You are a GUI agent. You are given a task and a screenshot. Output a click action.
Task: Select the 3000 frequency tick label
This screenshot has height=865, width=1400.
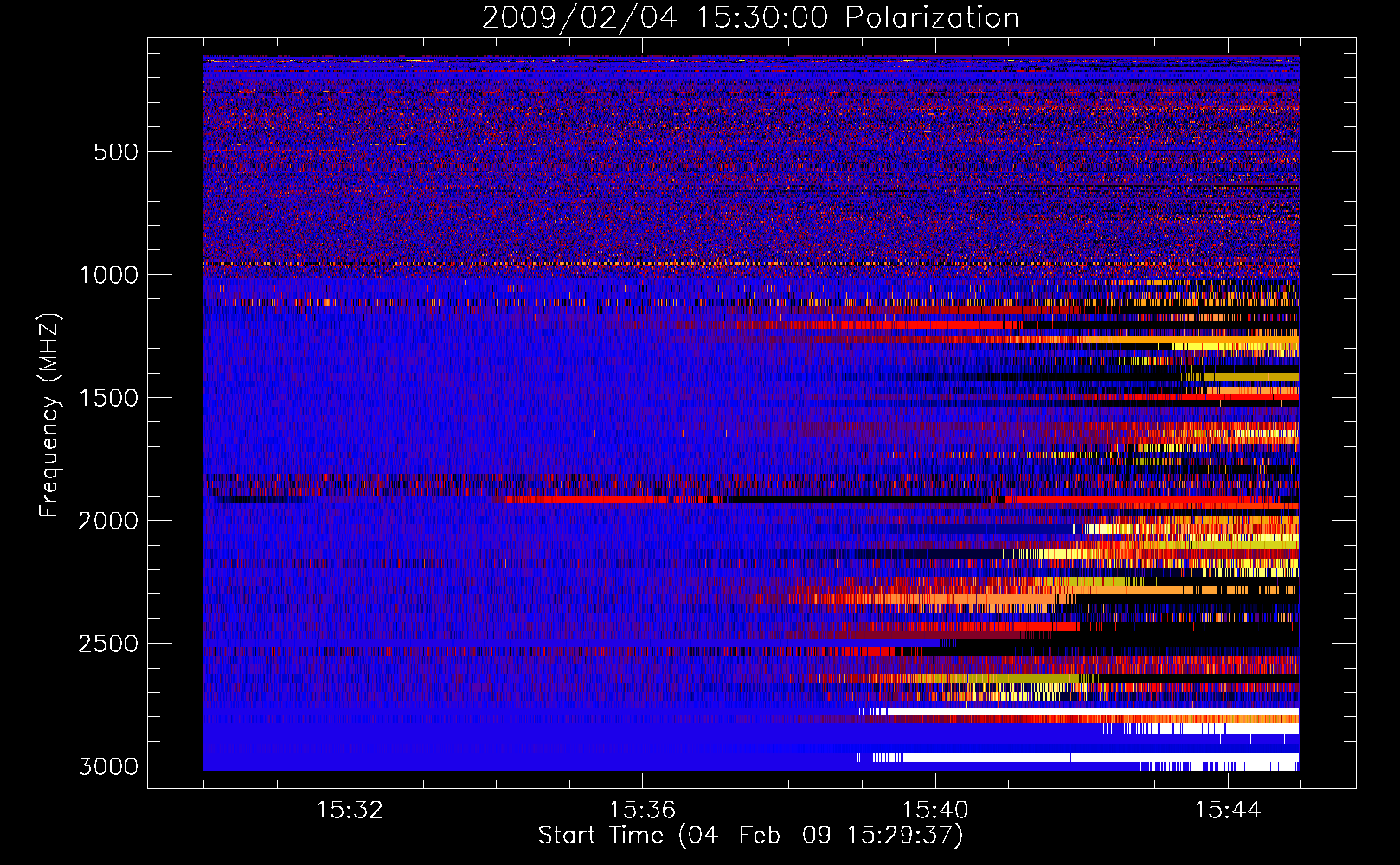click(108, 766)
